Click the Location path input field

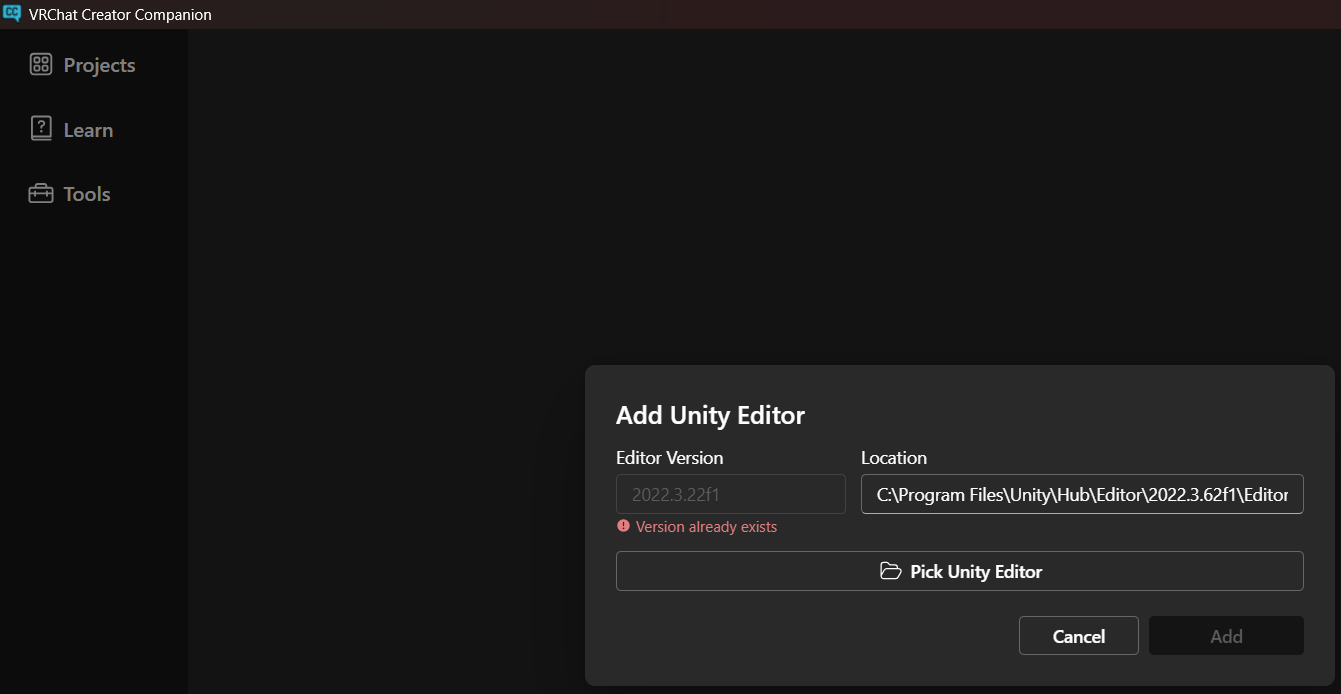(1082, 494)
